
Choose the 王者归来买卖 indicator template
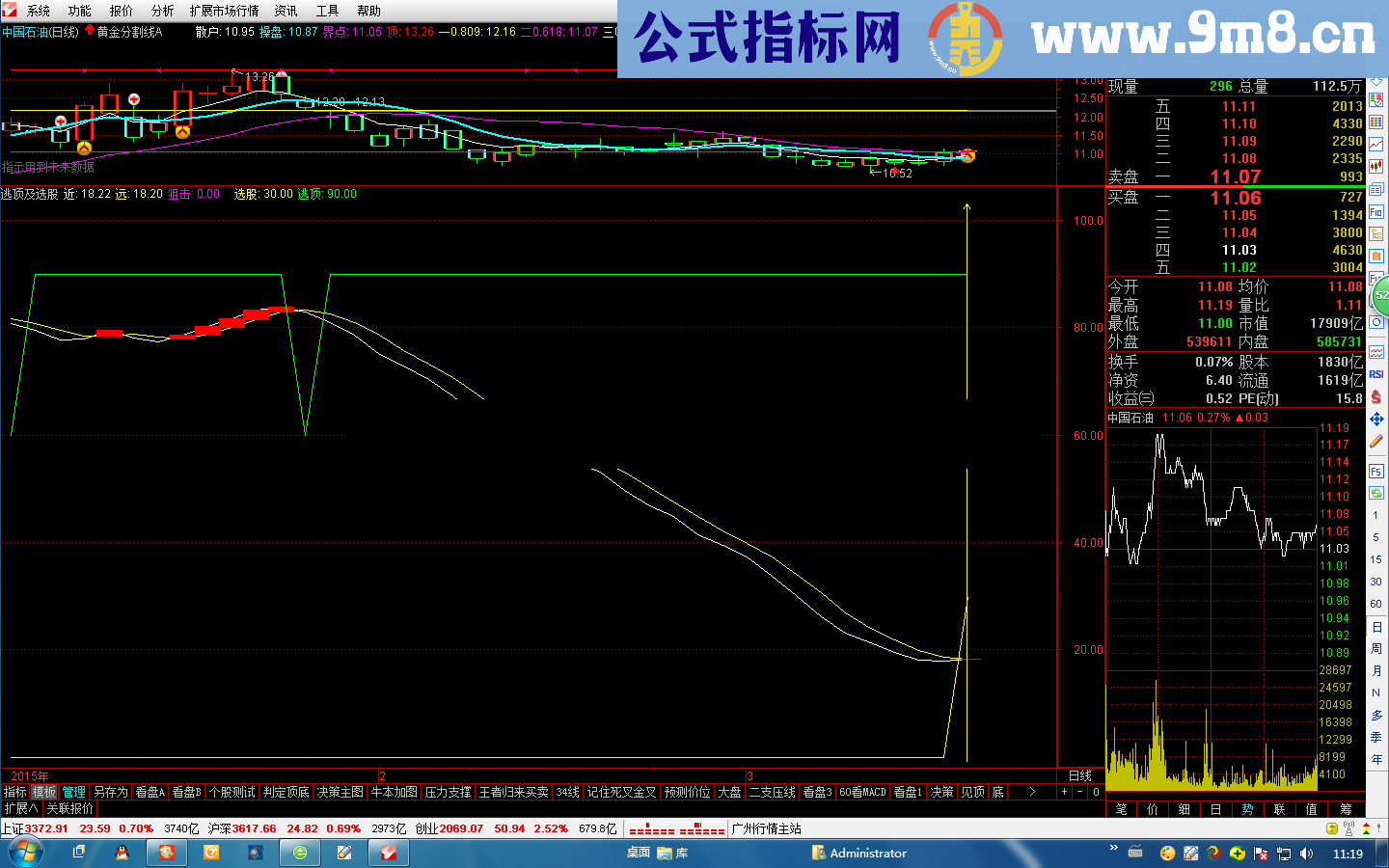tap(514, 792)
